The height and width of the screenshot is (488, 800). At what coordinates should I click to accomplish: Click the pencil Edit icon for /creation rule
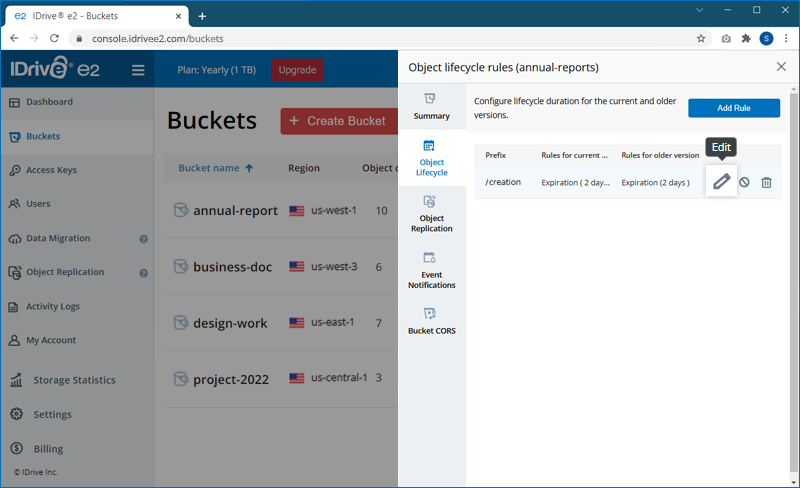(x=721, y=182)
